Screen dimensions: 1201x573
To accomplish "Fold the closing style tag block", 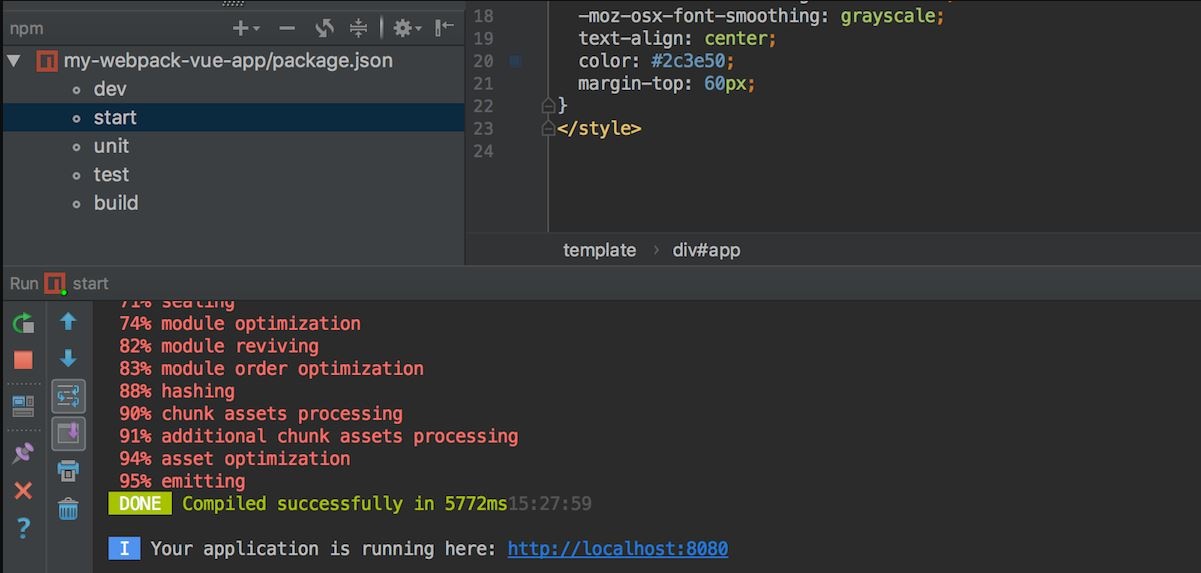I will (547, 129).
